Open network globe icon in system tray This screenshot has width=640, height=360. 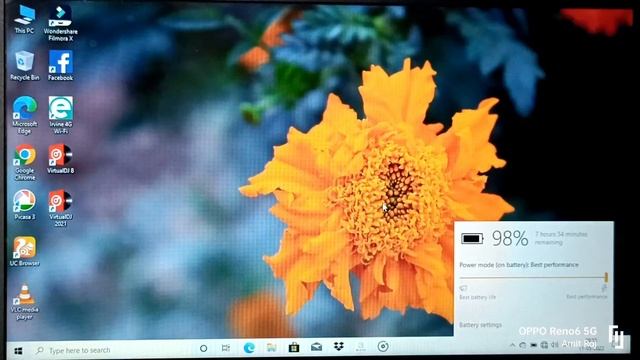coord(544,345)
